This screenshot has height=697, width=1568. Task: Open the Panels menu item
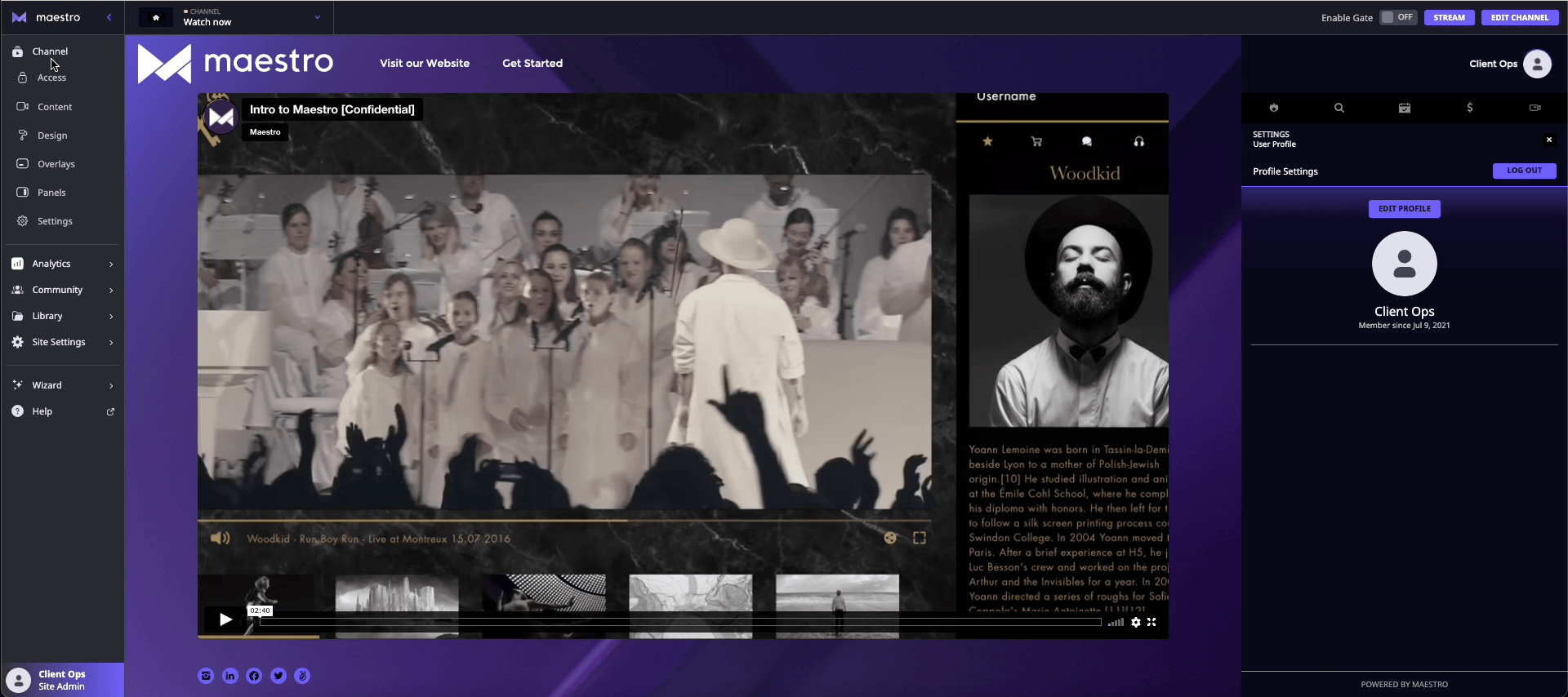pyautogui.click(x=51, y=193)
